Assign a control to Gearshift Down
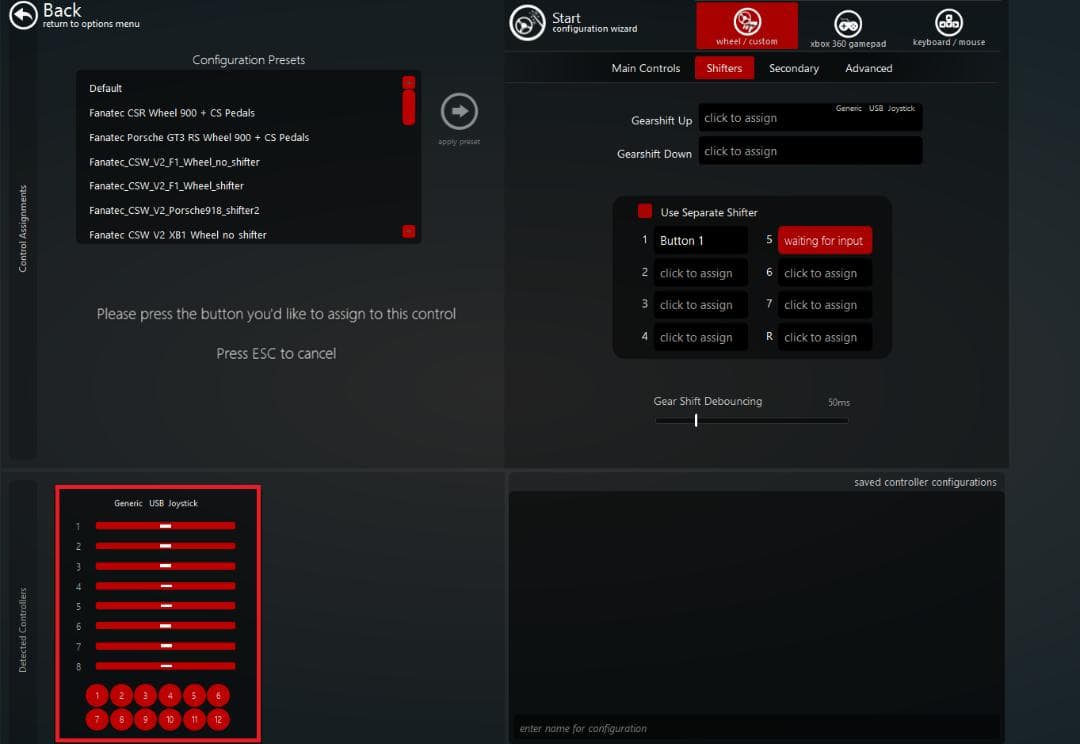 [810, 152]
